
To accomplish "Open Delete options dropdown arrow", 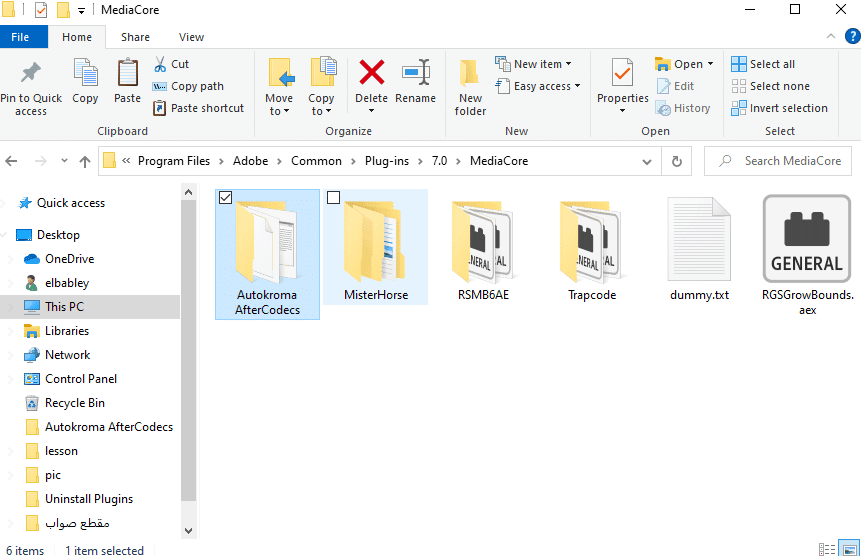I will click(x=372, y=111).
